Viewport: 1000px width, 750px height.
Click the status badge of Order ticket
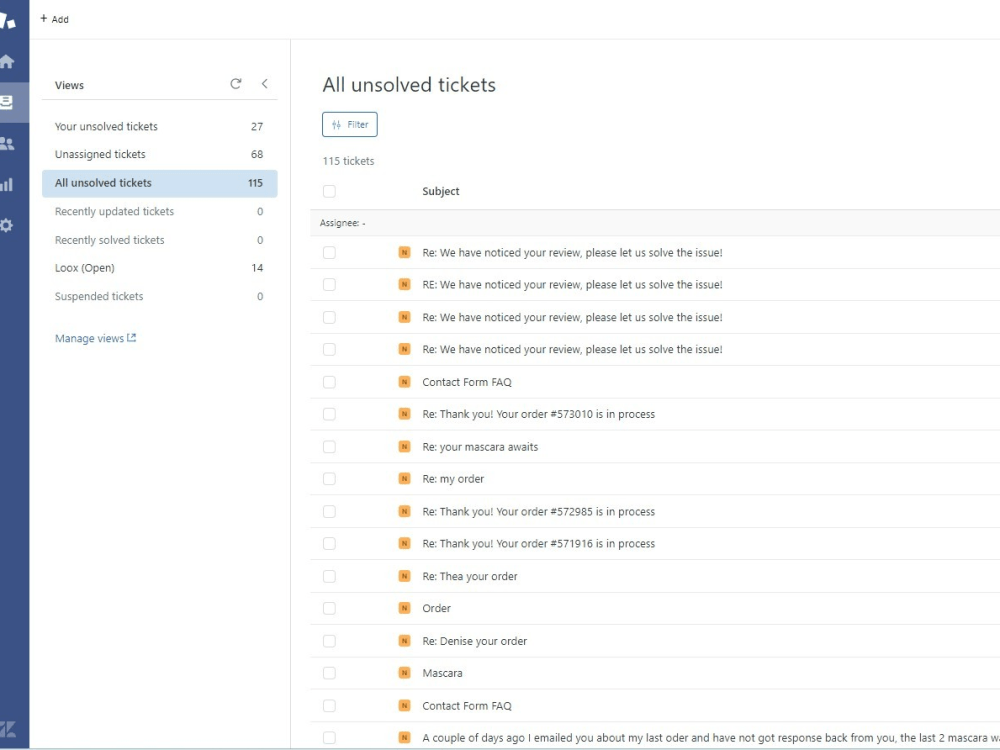(x=404, y=608)
